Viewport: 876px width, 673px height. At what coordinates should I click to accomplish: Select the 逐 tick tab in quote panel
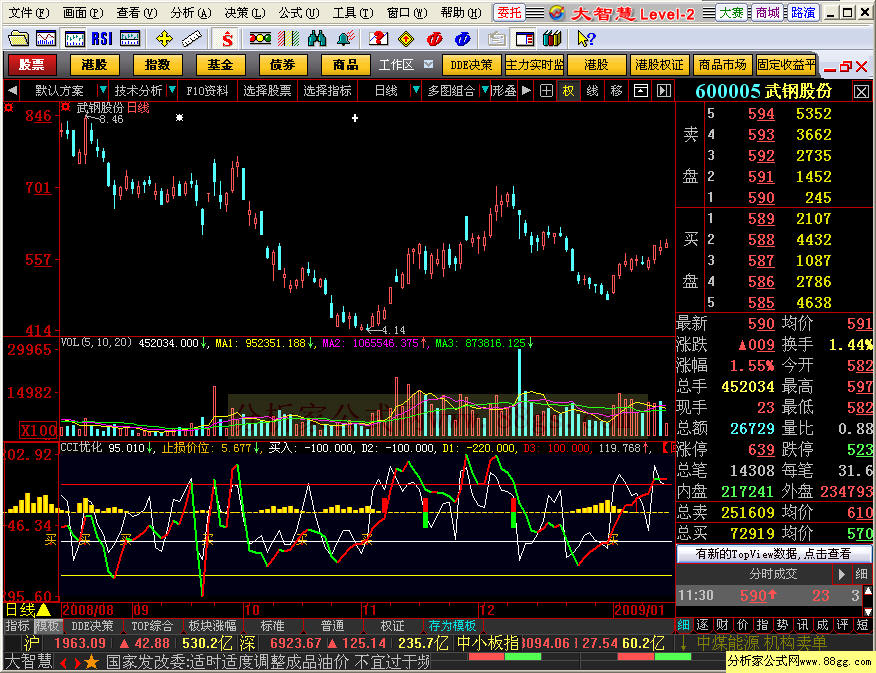pos(702,625)
